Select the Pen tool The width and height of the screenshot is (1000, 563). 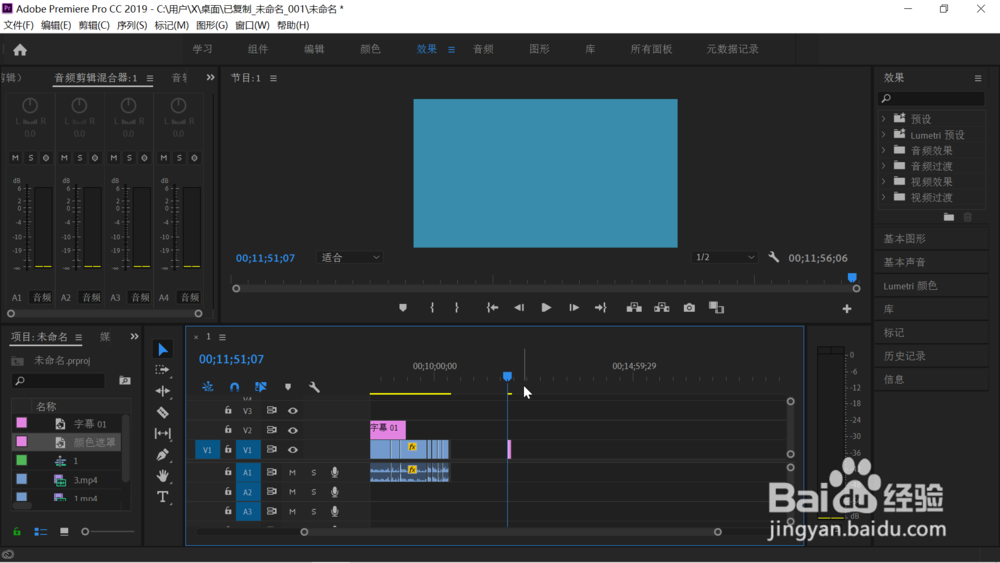click(x=163, y=455)
